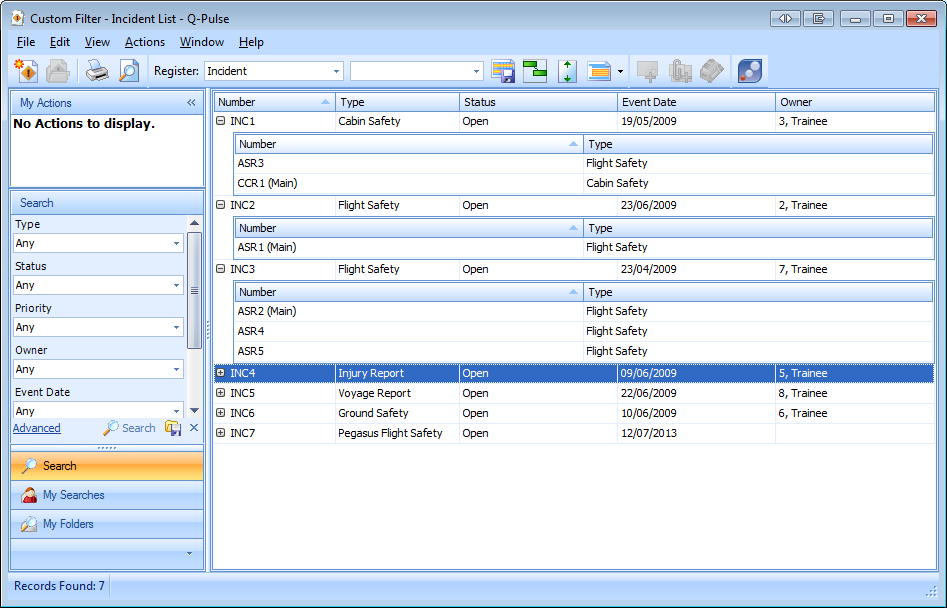Viewport: 947px width, 608px height.
Task: Sort by the Event Date column header
Action: 696,102
